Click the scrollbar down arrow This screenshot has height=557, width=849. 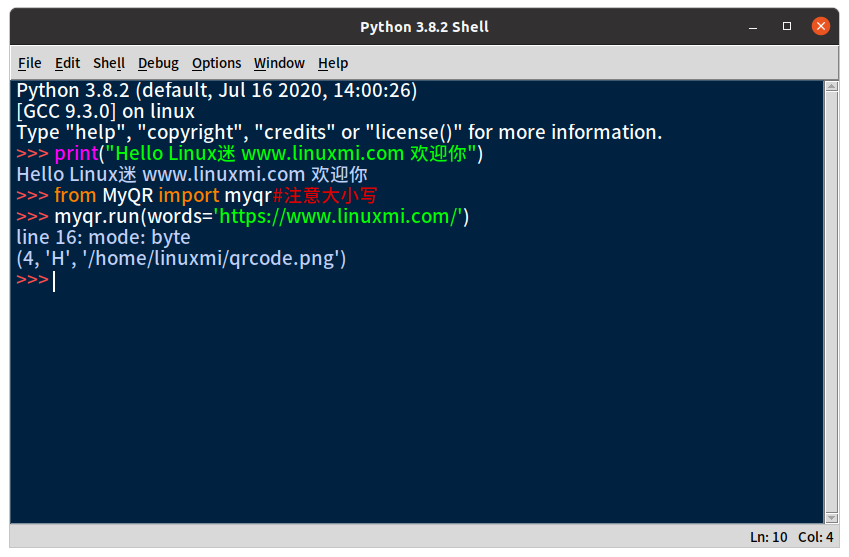pos(831,518)
